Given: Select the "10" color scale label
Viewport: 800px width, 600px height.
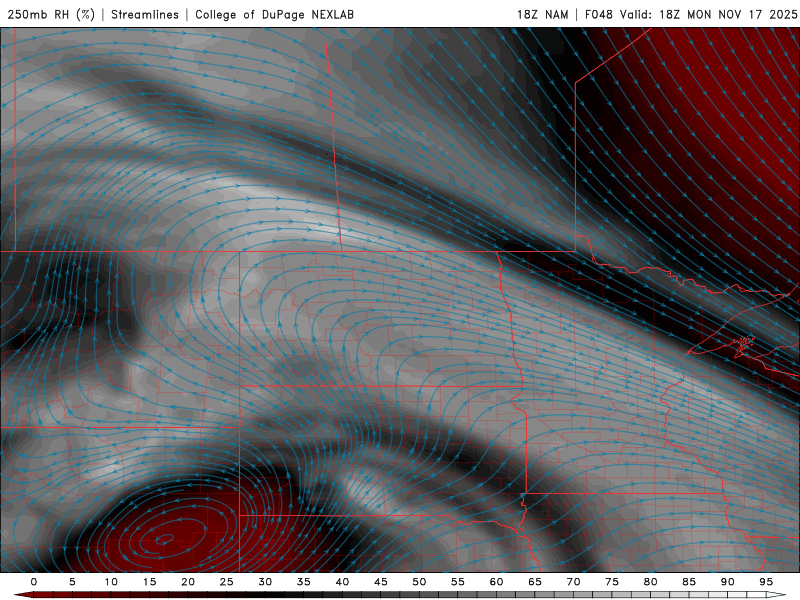Looking at the screenshot, I should click(x=111, y=582).
